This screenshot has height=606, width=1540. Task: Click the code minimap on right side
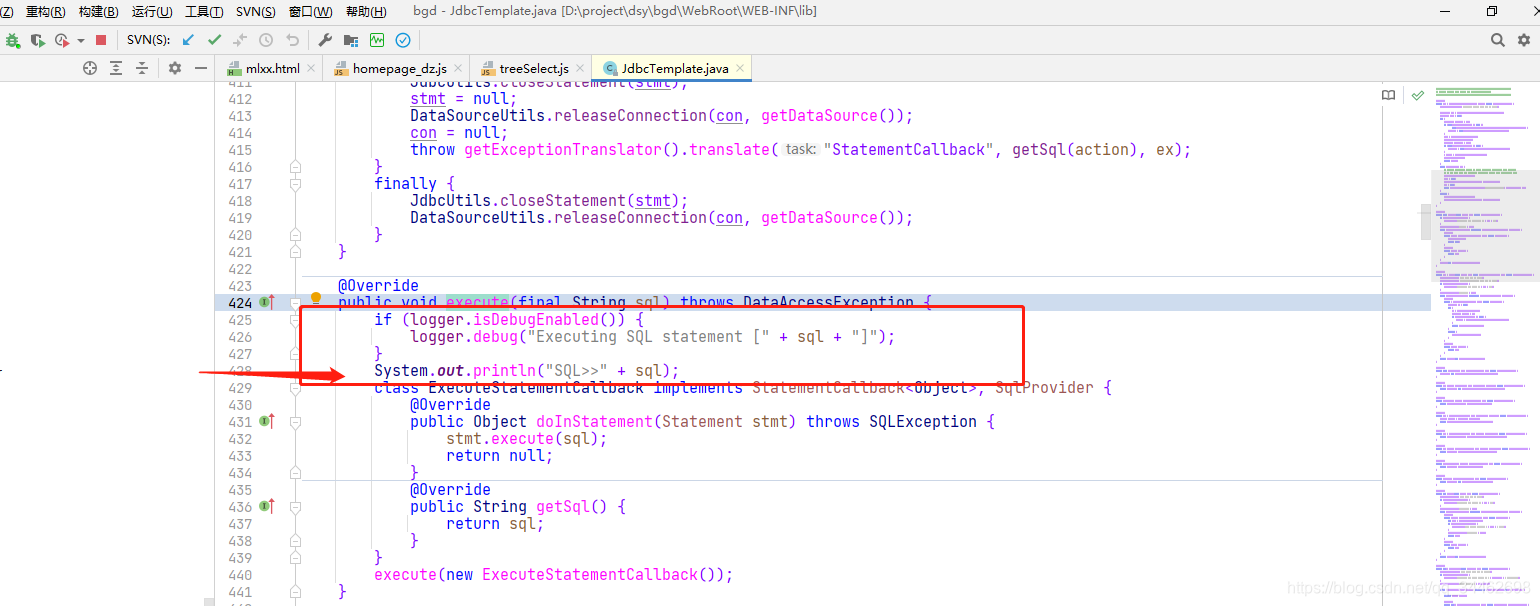[1484, 343]
